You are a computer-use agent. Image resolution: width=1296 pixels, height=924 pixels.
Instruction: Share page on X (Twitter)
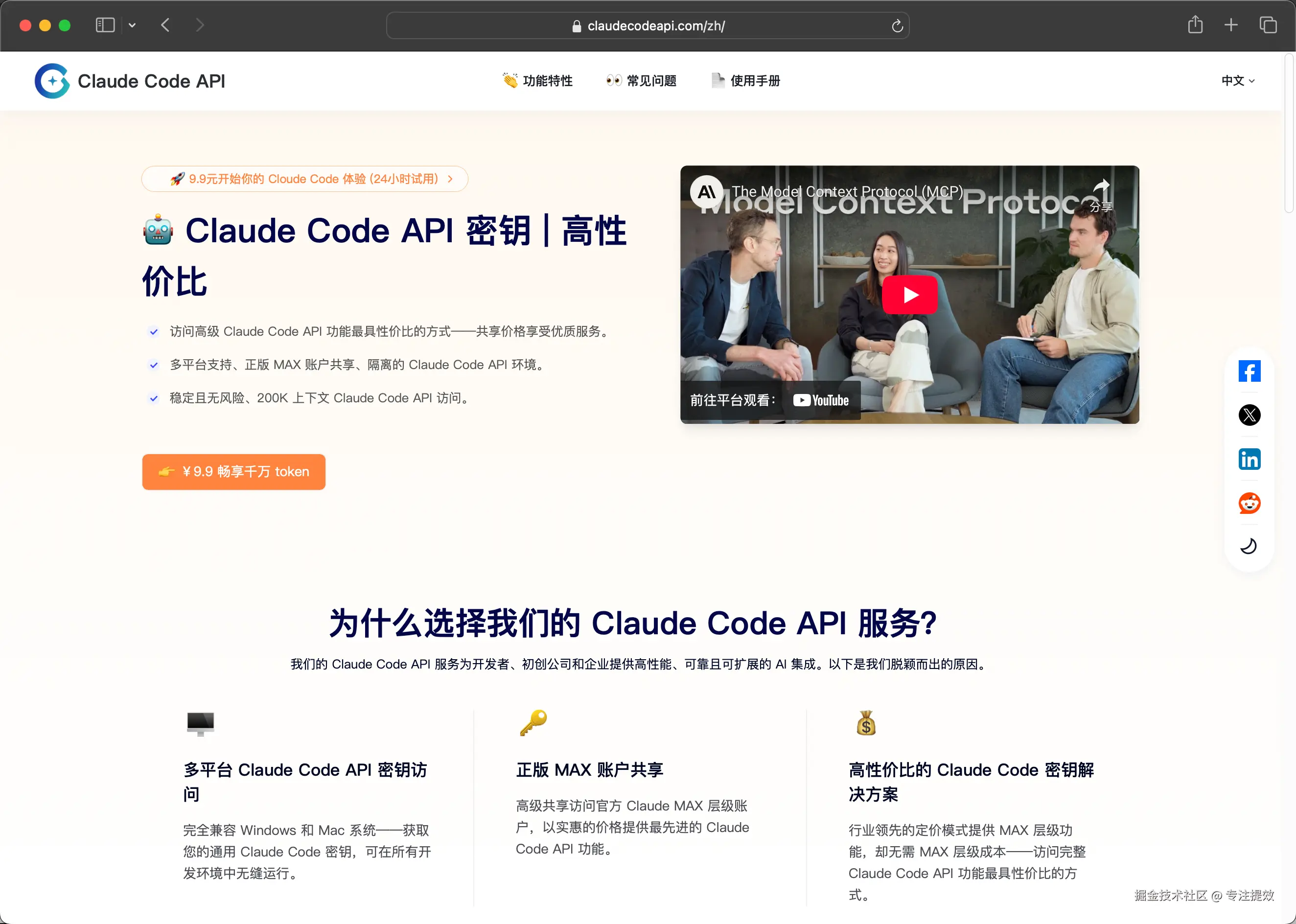(1249, 416)
